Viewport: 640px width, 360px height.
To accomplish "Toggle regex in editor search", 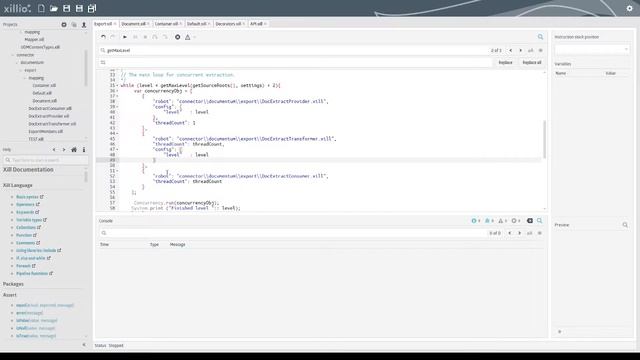I will [540, 50].
